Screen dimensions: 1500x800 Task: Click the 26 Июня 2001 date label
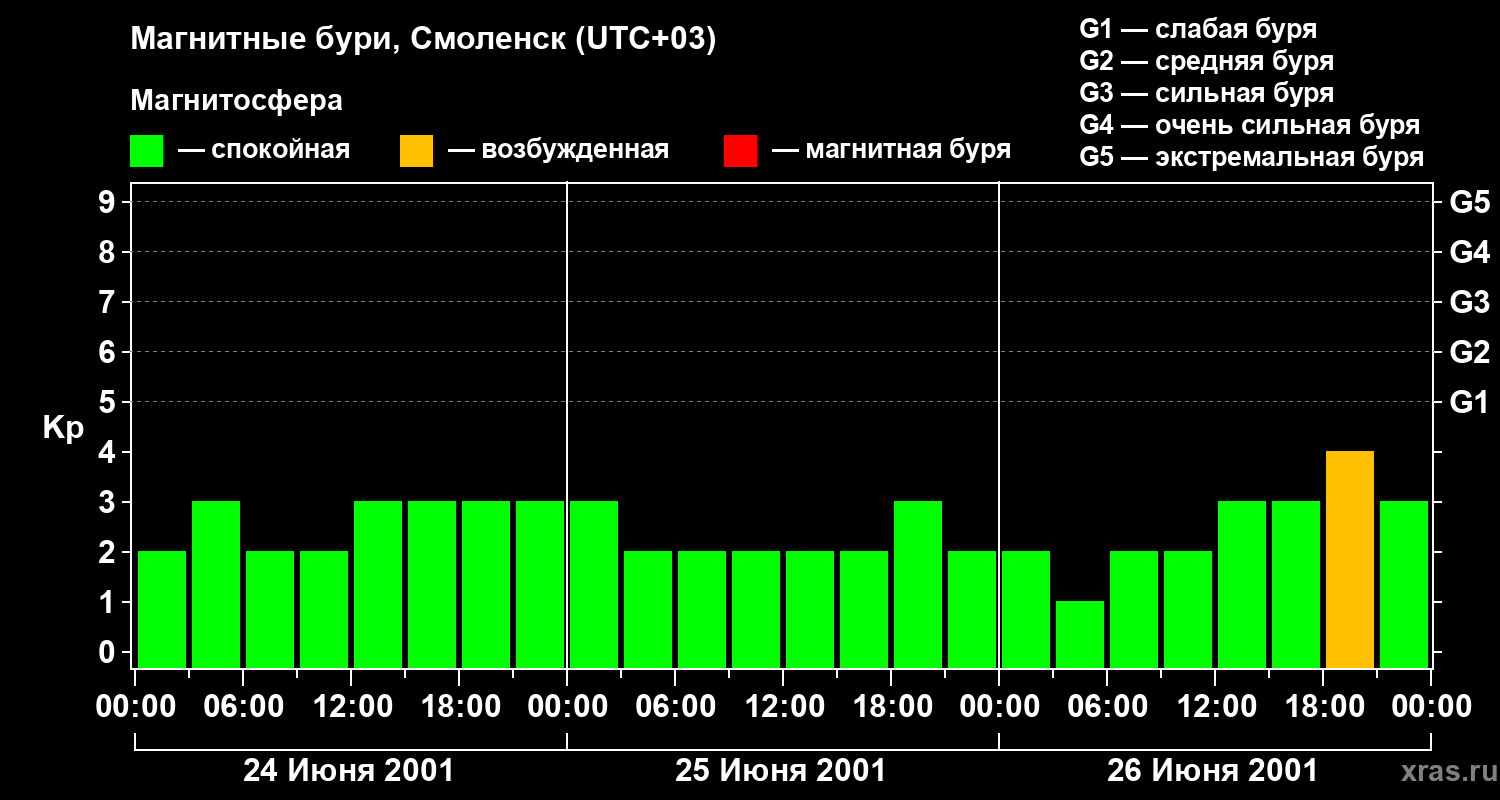tap(1213, 771)
